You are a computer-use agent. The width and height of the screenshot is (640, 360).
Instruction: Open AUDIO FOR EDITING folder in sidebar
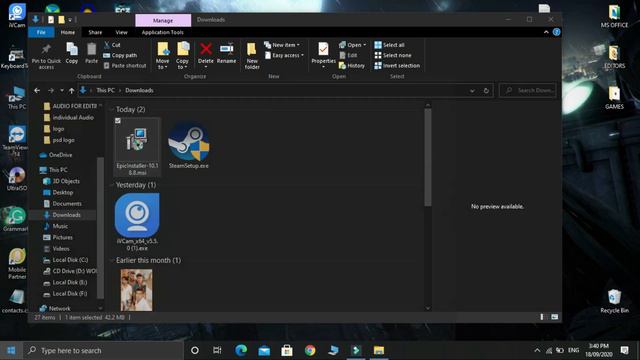[70, 106]
